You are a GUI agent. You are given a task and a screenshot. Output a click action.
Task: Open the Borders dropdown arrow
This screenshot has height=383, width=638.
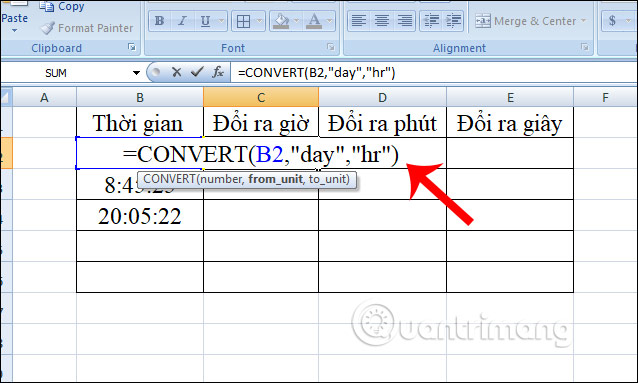tap(260, 21)
